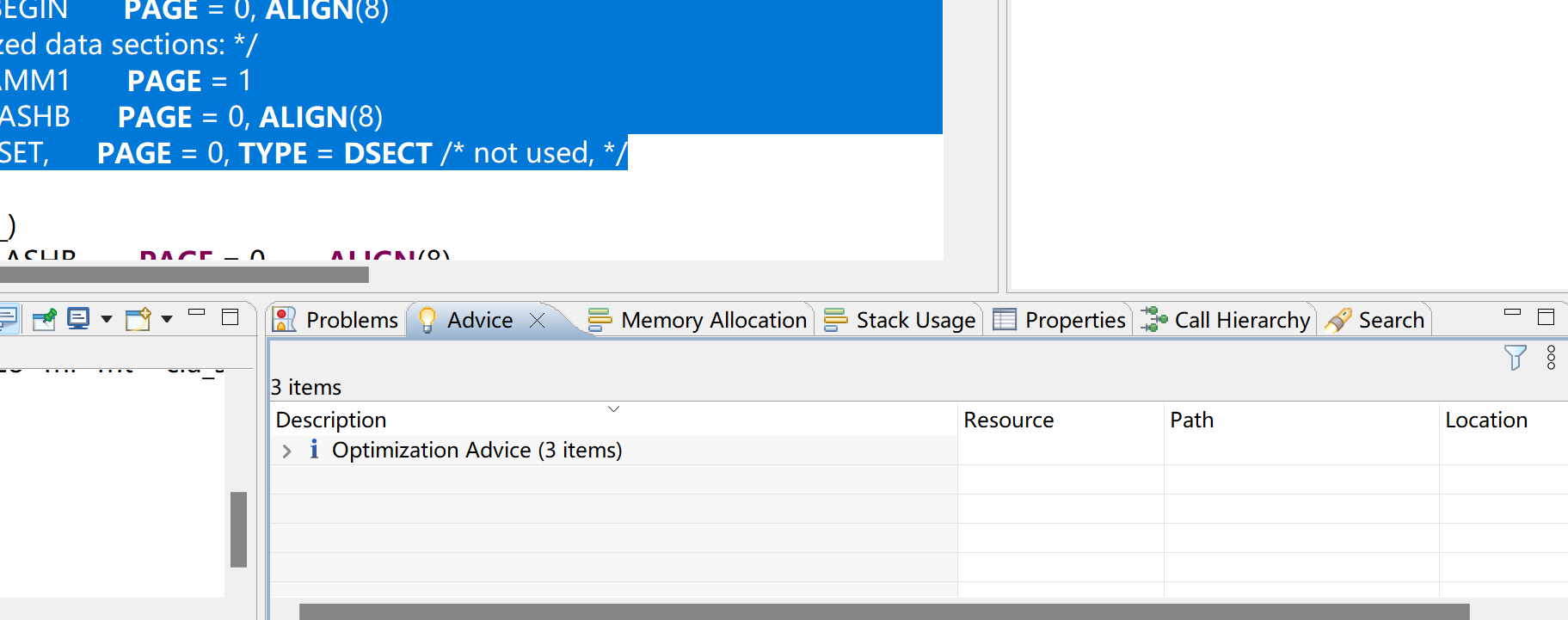Click the Search tab's magnifier icon
1568x620 pixels.
(x=1339, y=319)
